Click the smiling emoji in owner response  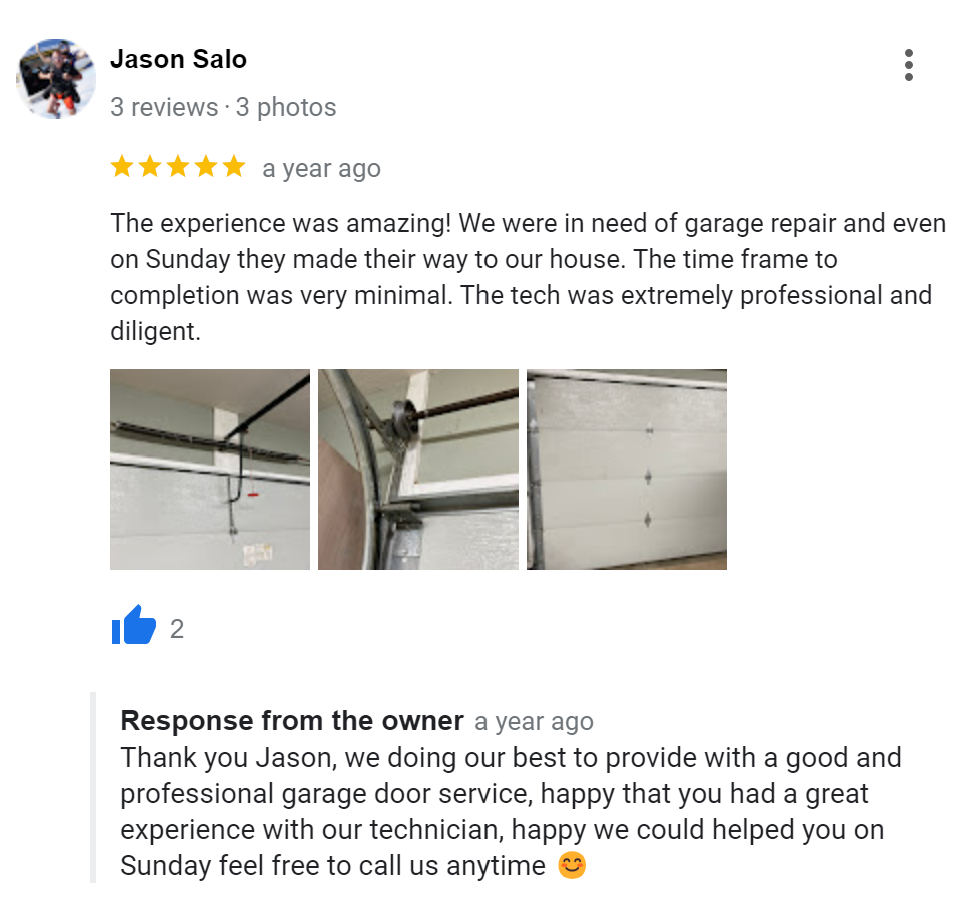coord(572,865)
